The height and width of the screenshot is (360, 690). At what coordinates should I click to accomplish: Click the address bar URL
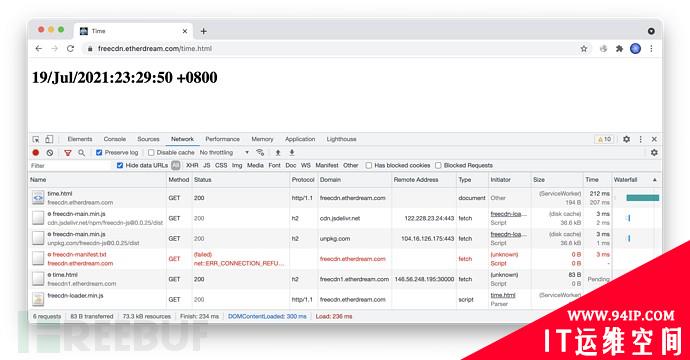[155, 49]
